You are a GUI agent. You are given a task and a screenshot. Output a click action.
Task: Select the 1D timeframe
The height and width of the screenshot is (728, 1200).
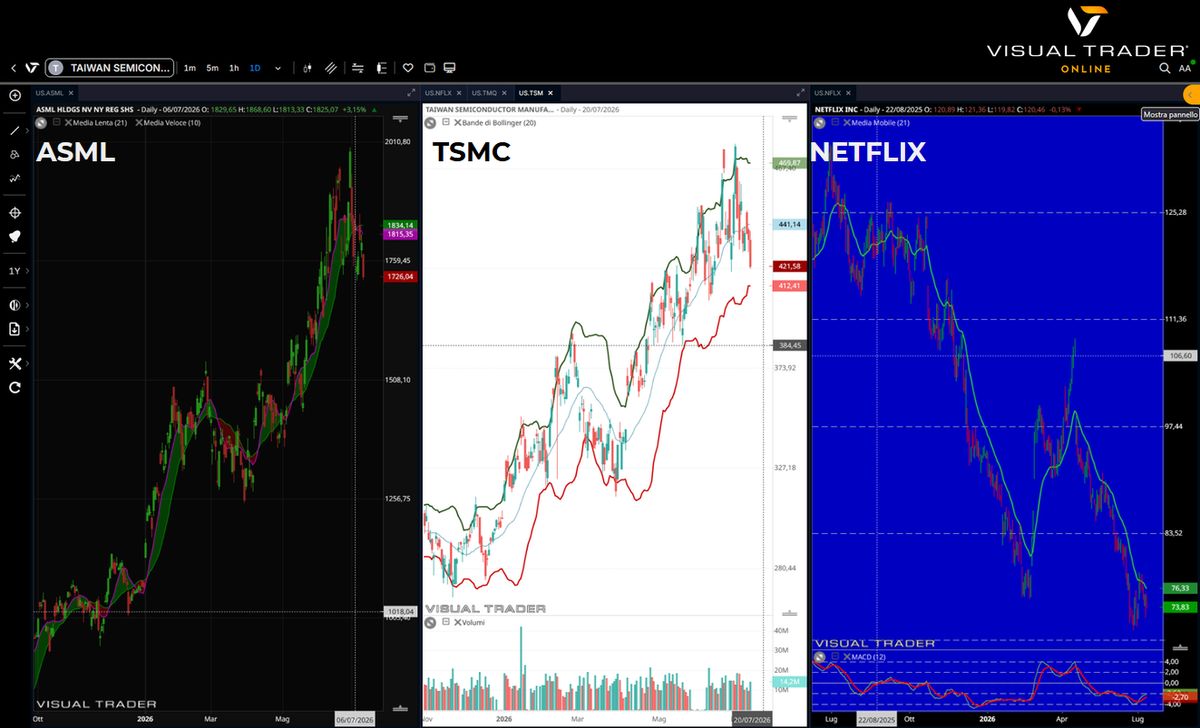tap(255, 68)
